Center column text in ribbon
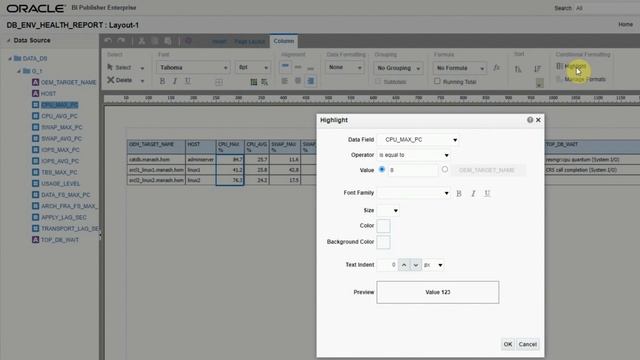Viewport: 640px width, 360px height. click(x=298, y=81)
